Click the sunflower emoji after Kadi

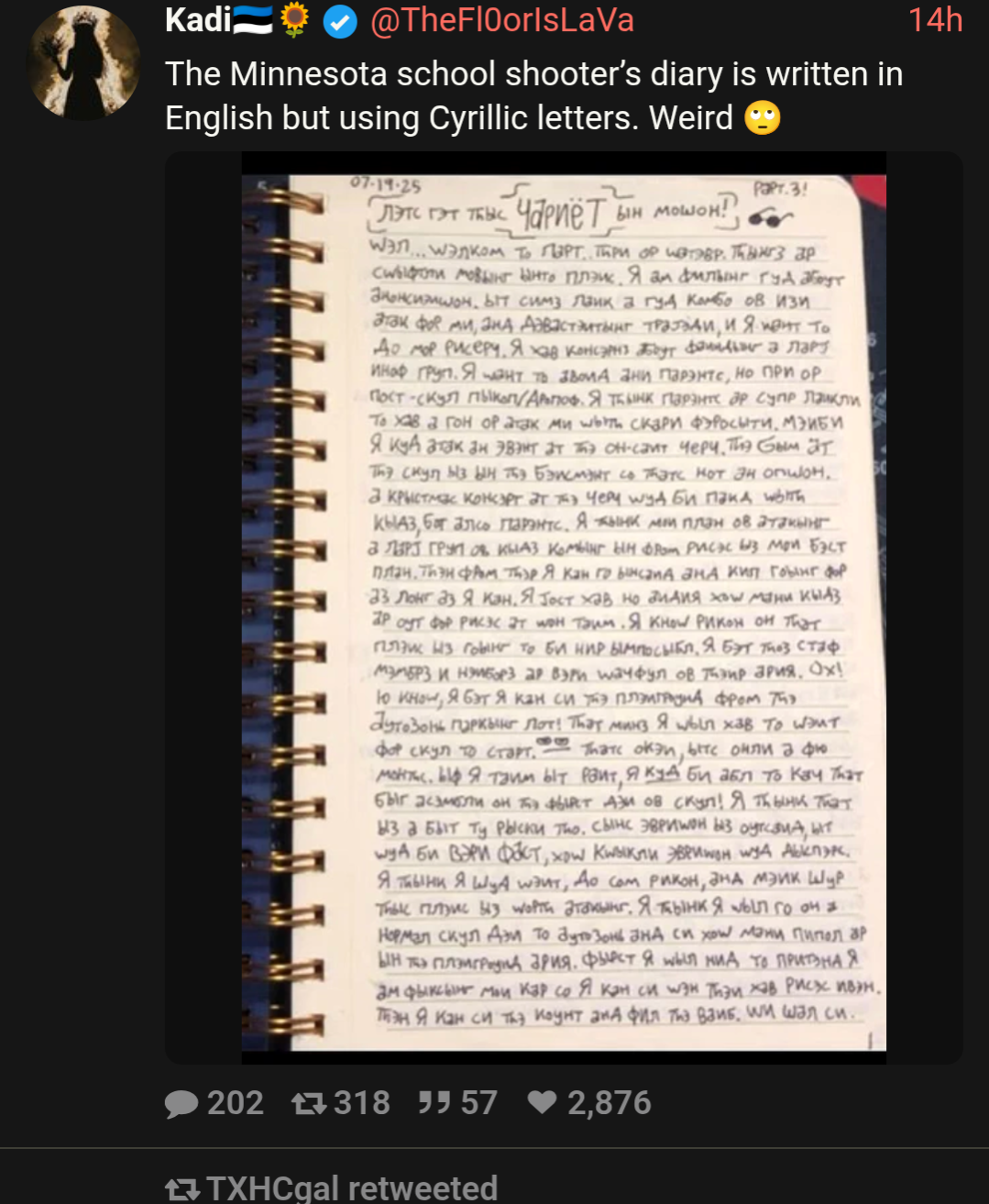pos(293,19)
